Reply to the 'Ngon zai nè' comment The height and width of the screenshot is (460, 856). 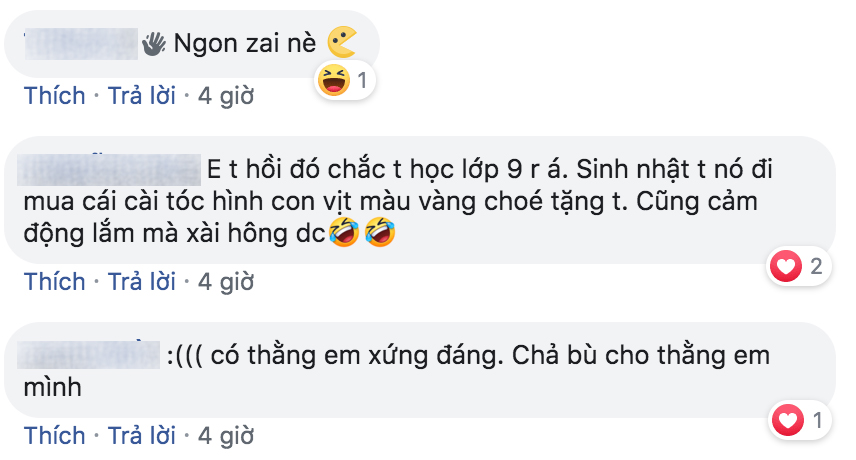(141, 96)
